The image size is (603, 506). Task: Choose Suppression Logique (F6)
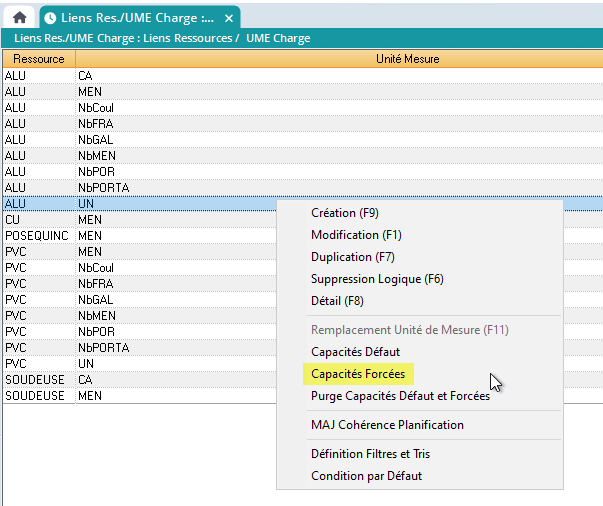point(377,279)
